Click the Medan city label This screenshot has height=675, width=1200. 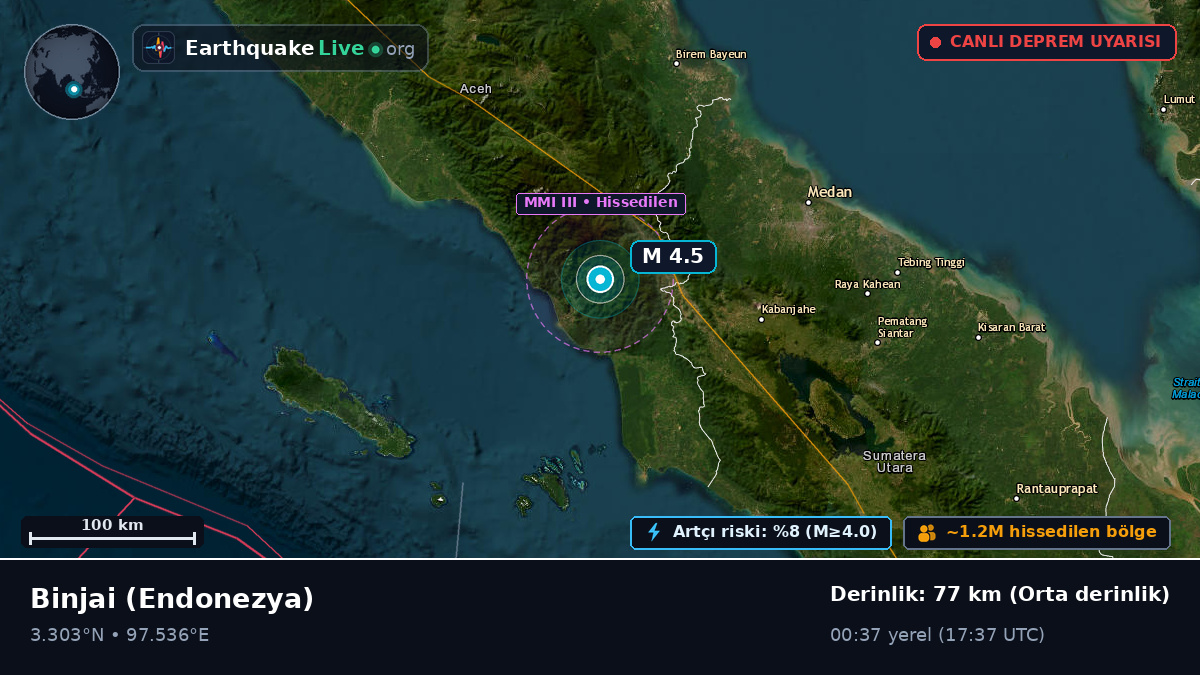pyautogui.click(x=830, y=192)
